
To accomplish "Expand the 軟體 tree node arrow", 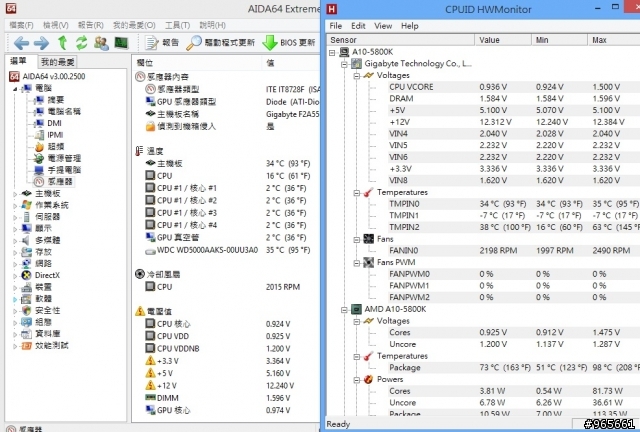I will pyautogui.click(x=16, y=299).
